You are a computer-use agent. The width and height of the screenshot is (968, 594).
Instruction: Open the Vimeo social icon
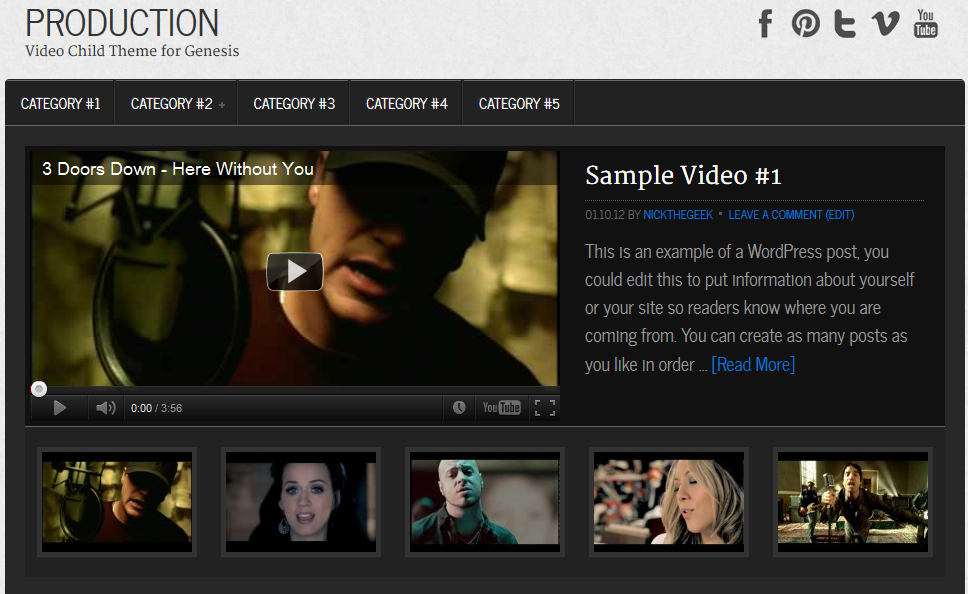pyautogui.click(x=885, y=23)
